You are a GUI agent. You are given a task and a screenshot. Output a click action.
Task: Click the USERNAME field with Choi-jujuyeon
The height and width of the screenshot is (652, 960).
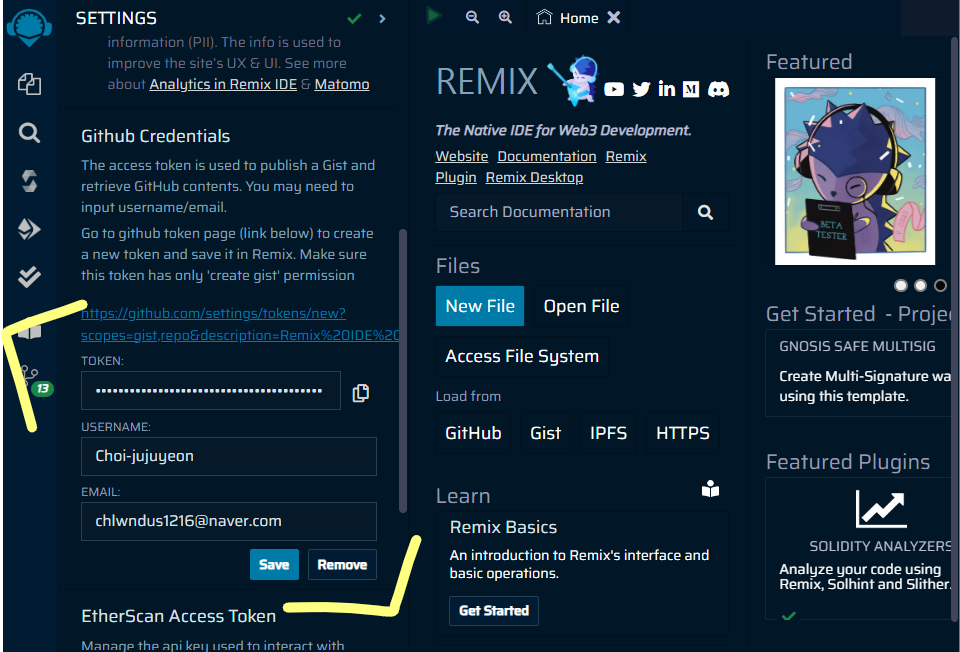[228, 456]
